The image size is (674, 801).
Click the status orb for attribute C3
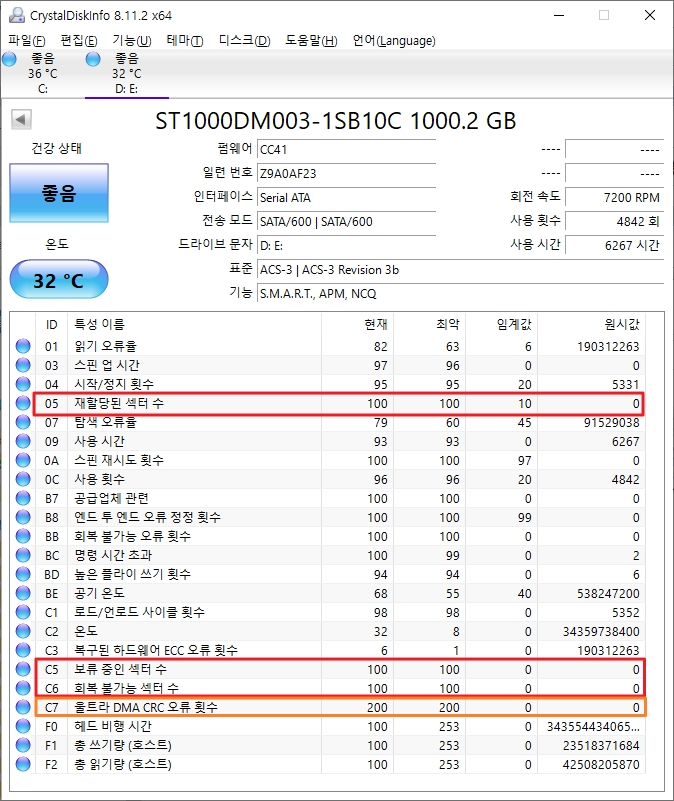coord(23,650)
